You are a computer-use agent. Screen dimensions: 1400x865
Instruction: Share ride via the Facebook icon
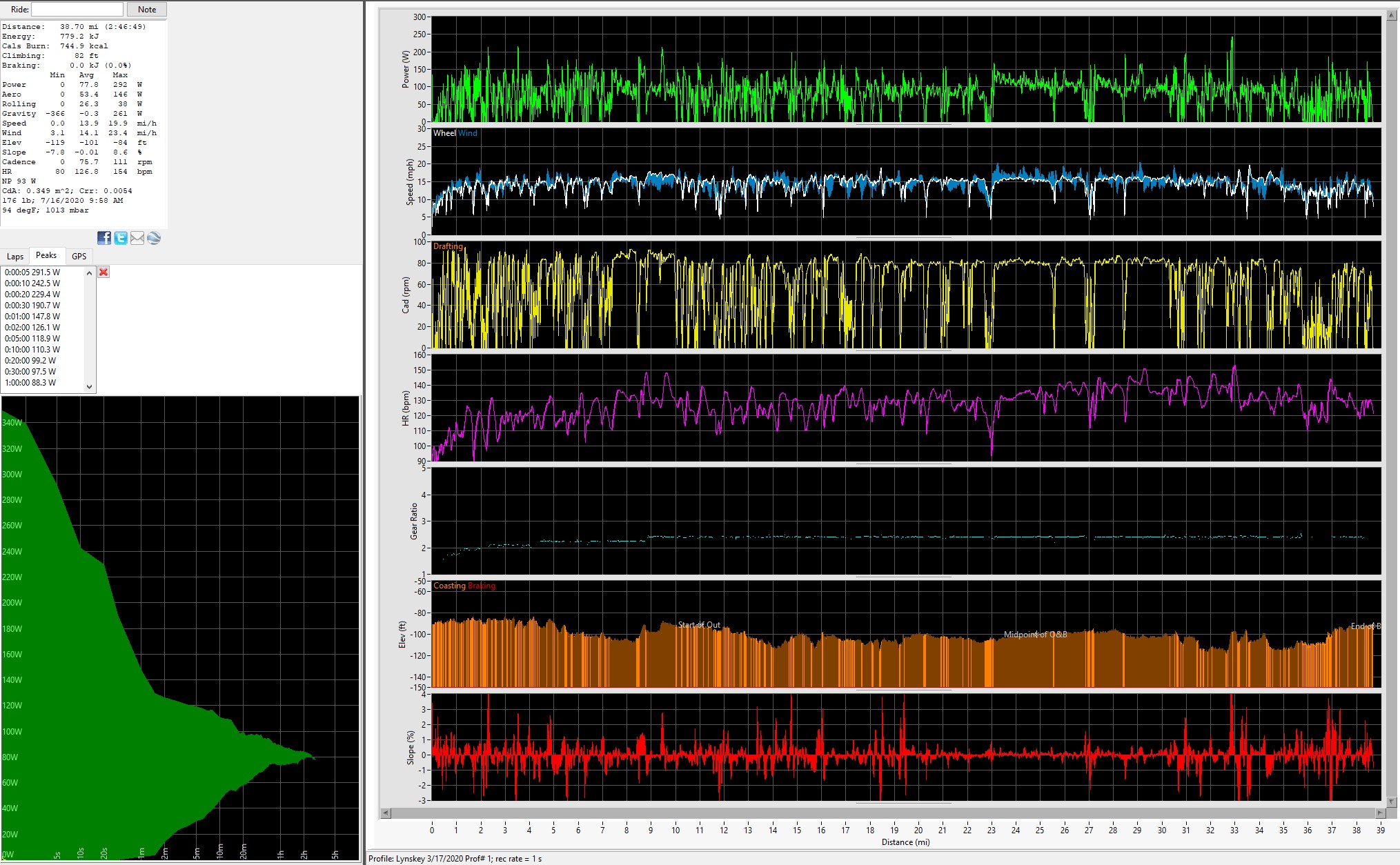(104, 238)
